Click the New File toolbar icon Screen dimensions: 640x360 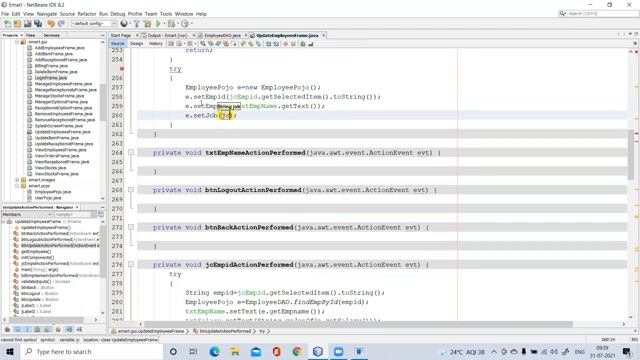pyautogui.click(x=7, y=24)
